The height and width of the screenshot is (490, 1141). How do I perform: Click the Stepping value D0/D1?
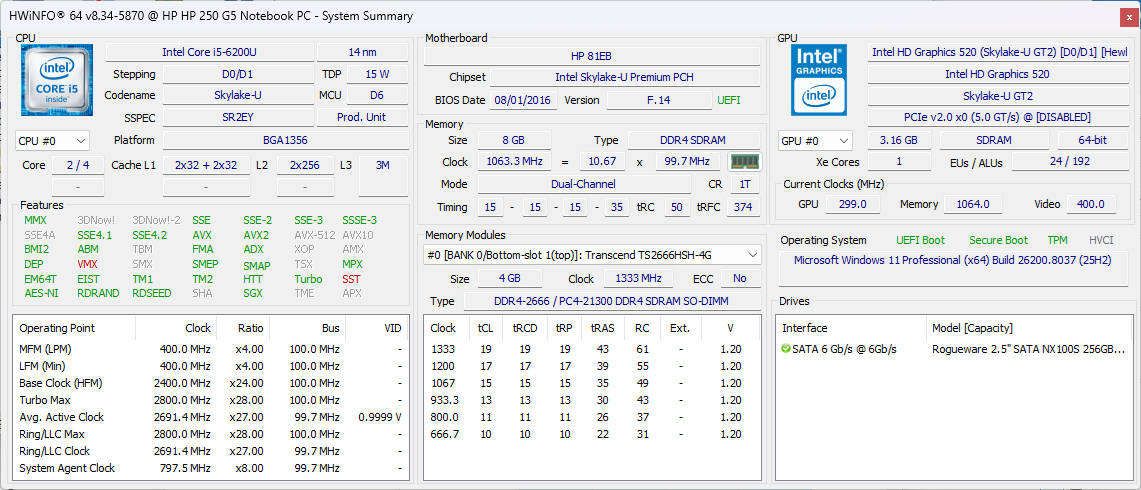tap(237, 74)
